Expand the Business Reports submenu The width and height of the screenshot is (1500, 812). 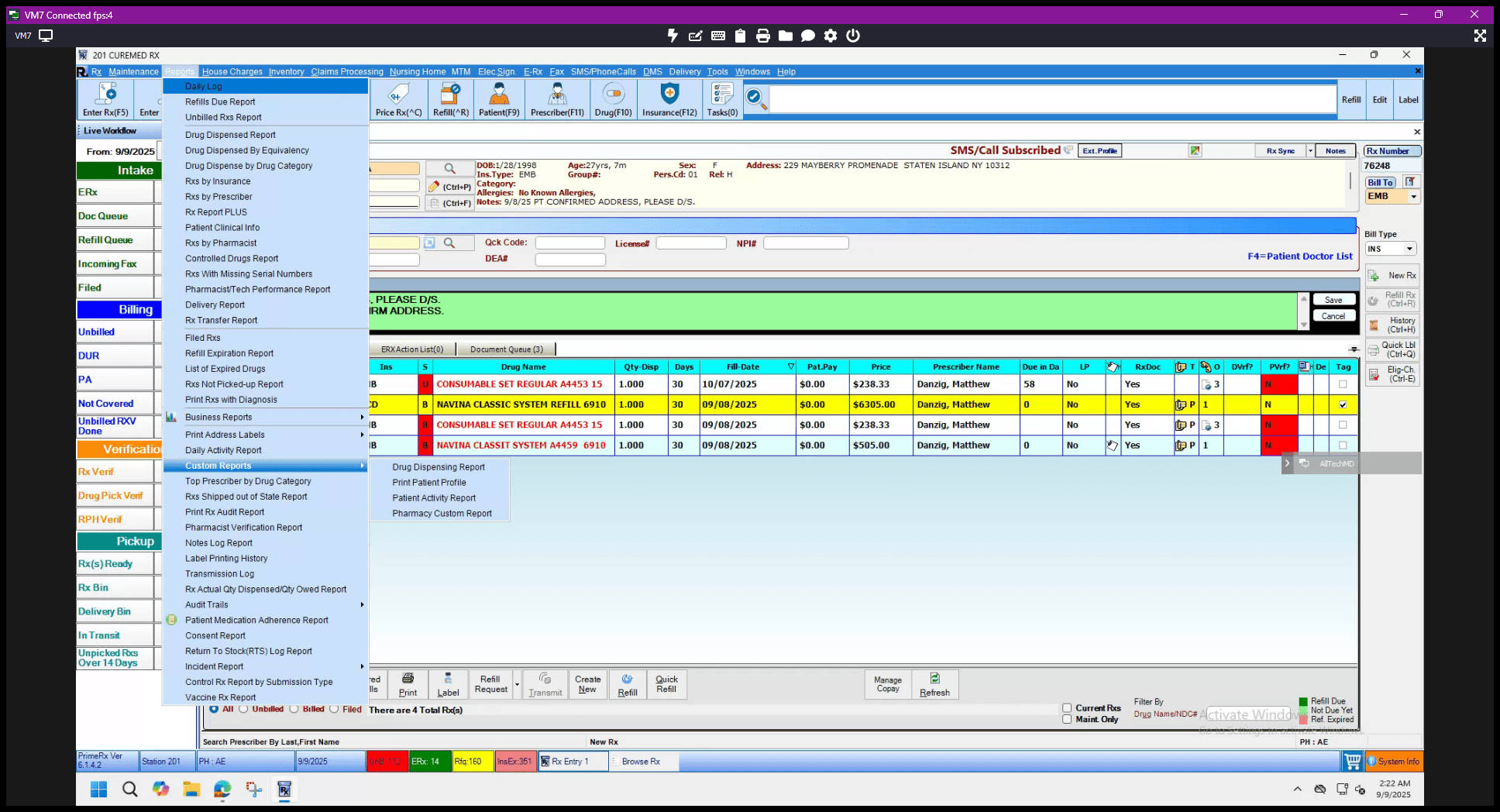[265, 417]
